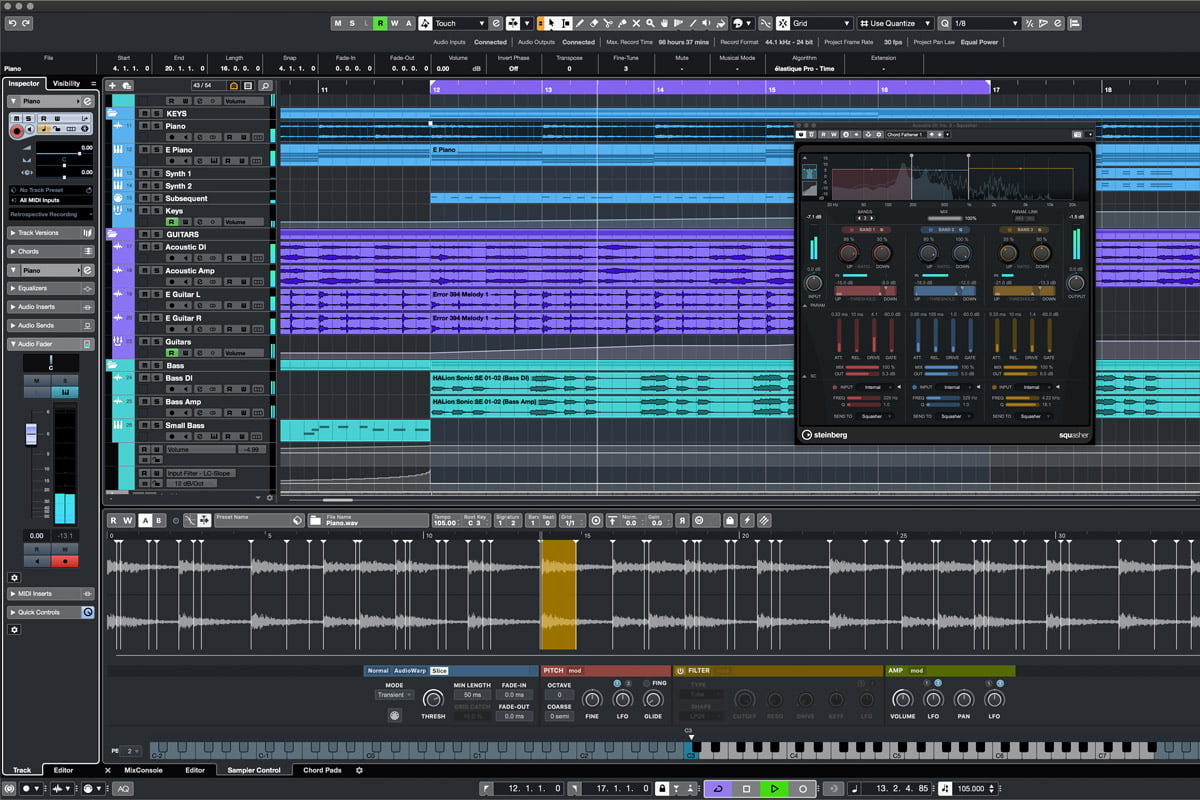
Task: Select the Range Selection tool
Action: click(x=566, y=23)
